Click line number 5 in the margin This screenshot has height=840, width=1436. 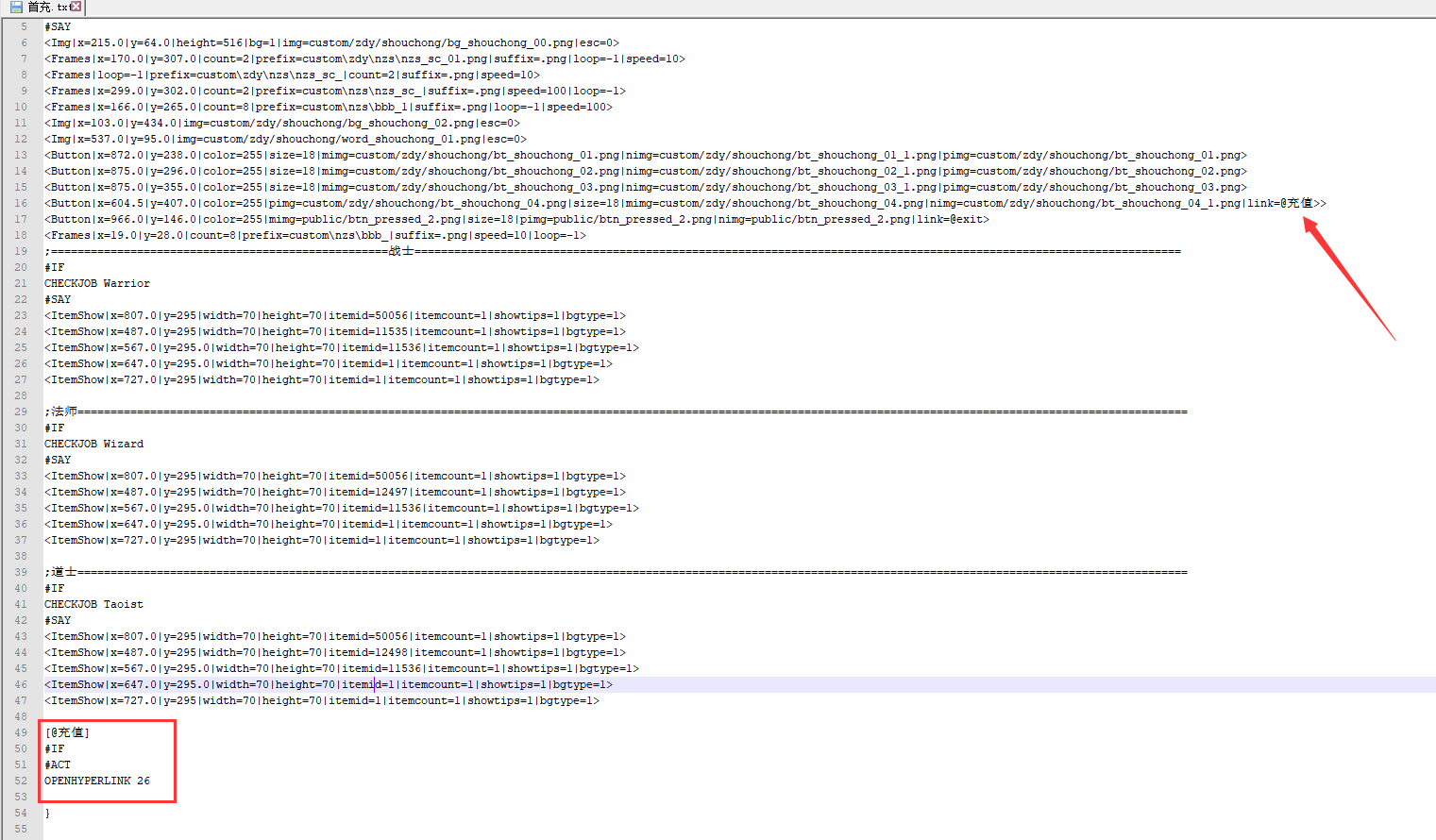[x=25, y=26]
